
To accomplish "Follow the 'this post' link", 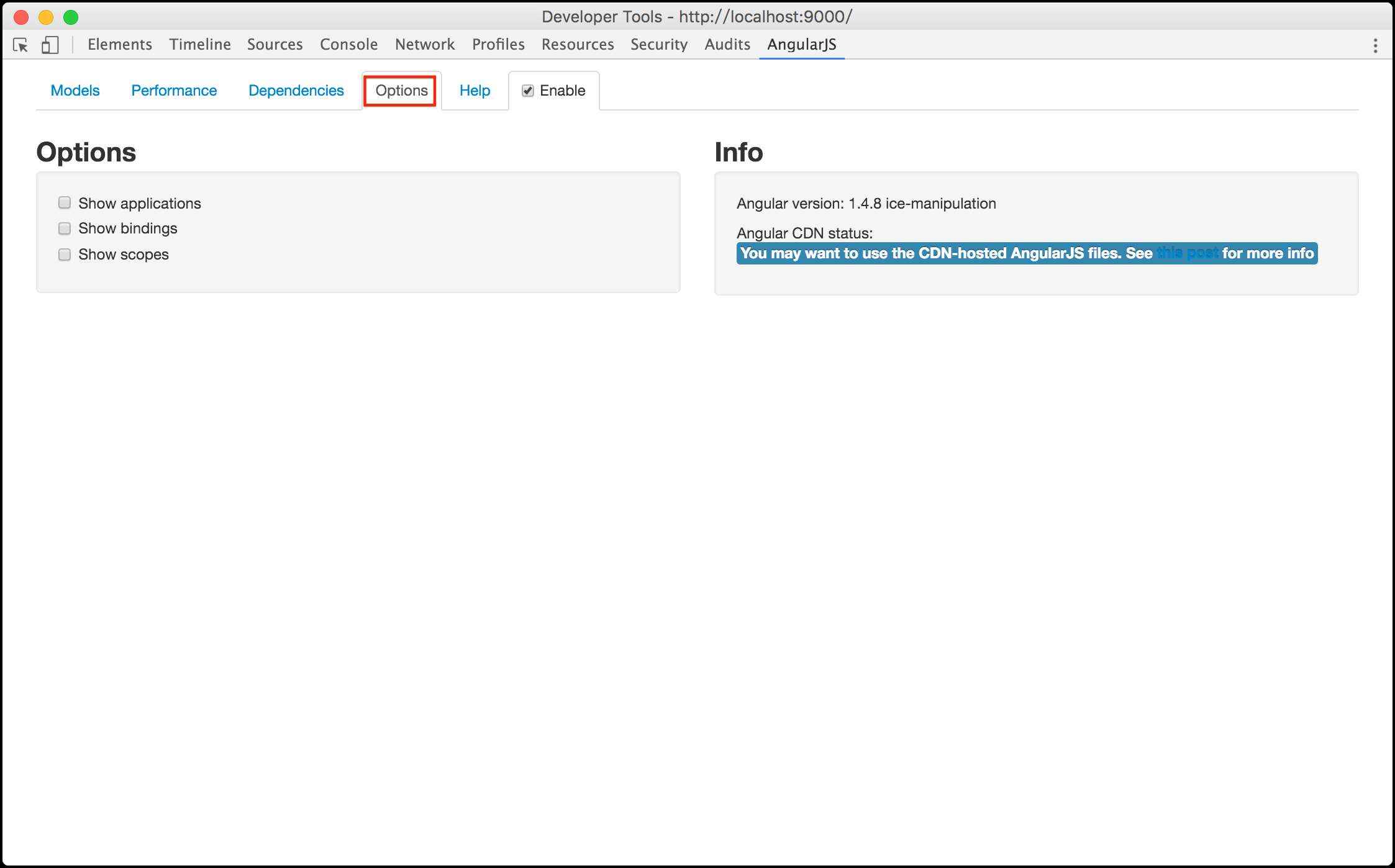I will pos(1188,253).
